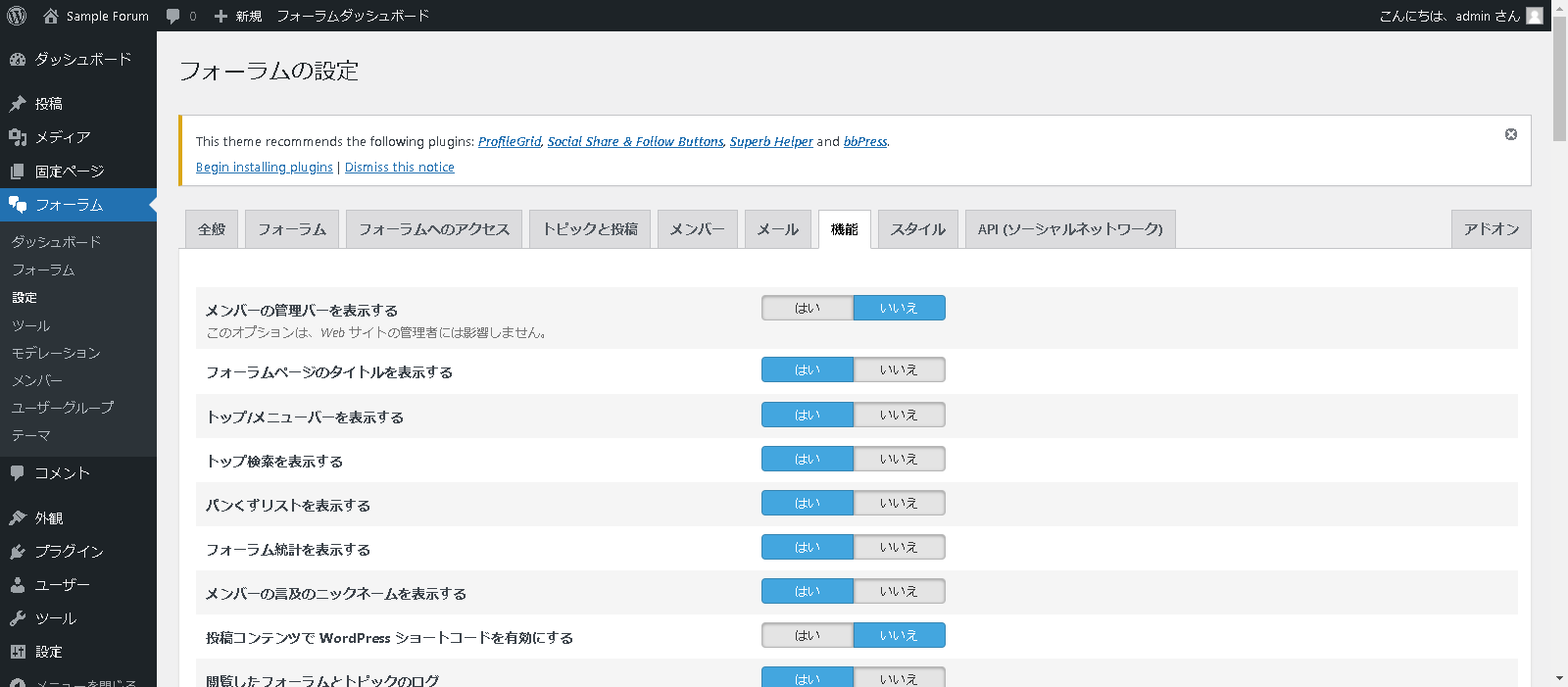The height and width of the screenshot is (687, 1568).
Task: Enable WordPress ショートコード option with はい
Action: coord(808,635)
